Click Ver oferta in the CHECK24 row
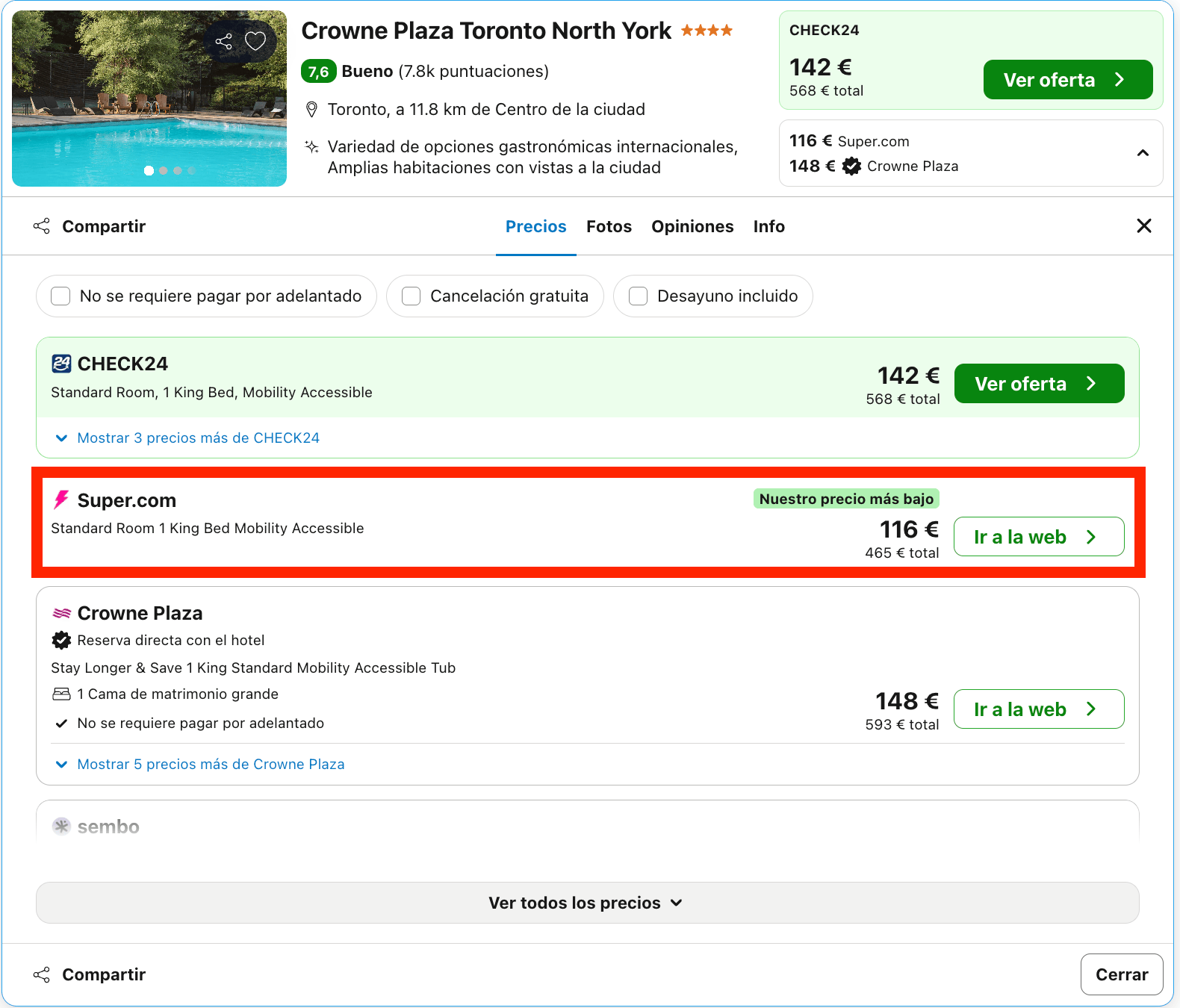Viewport: 1180px width, 1008px height. click(1039, 384)
